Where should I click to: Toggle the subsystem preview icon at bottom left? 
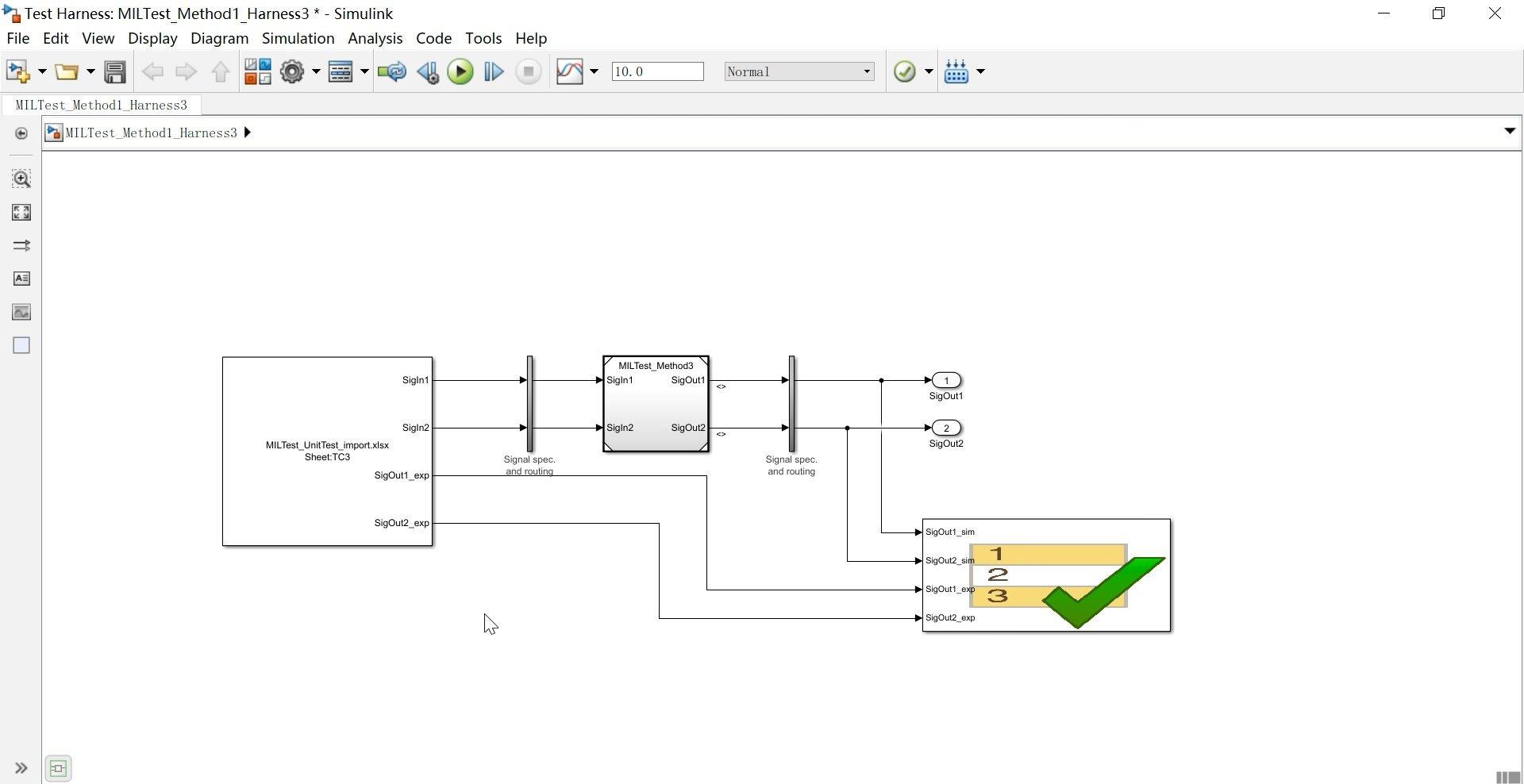(56, 767)
